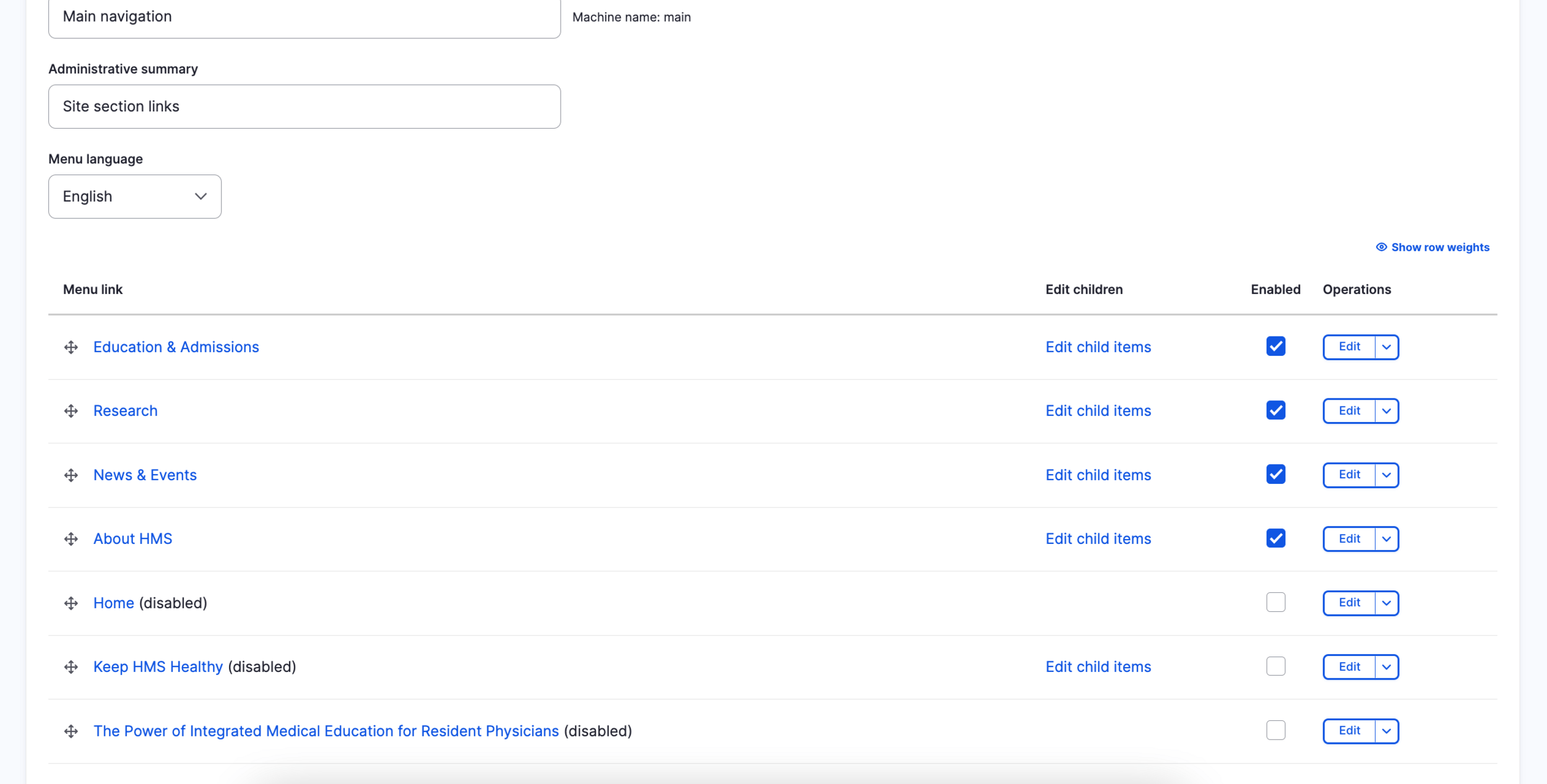Image resolution: width=1547 pixels, height=784 pixels.
Task: Click drag handle beside News & Events
Action: click(x=71, y=475)
